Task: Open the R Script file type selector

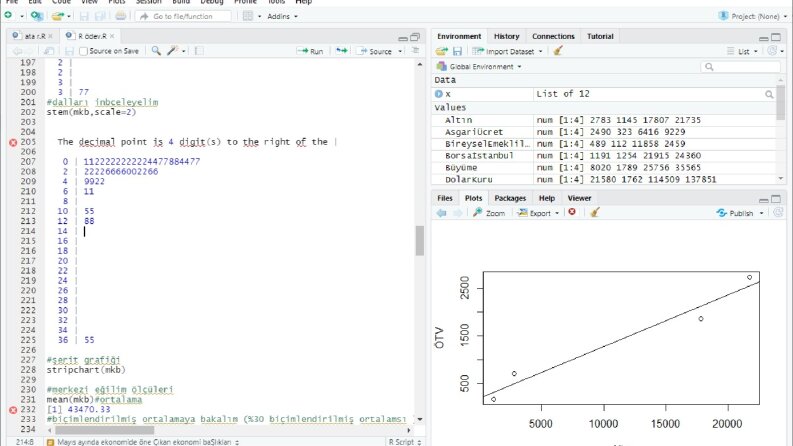Action: [x=405, y=441]
